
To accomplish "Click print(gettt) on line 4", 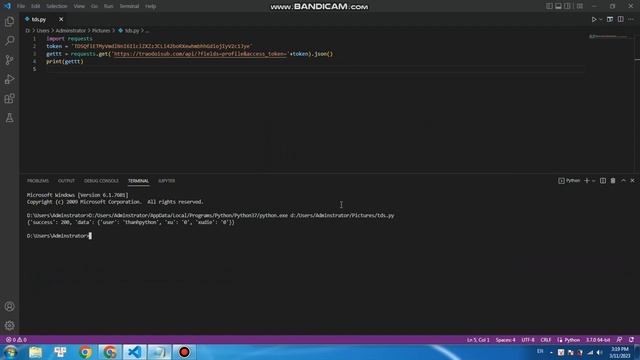I will (x=64, y=61).
